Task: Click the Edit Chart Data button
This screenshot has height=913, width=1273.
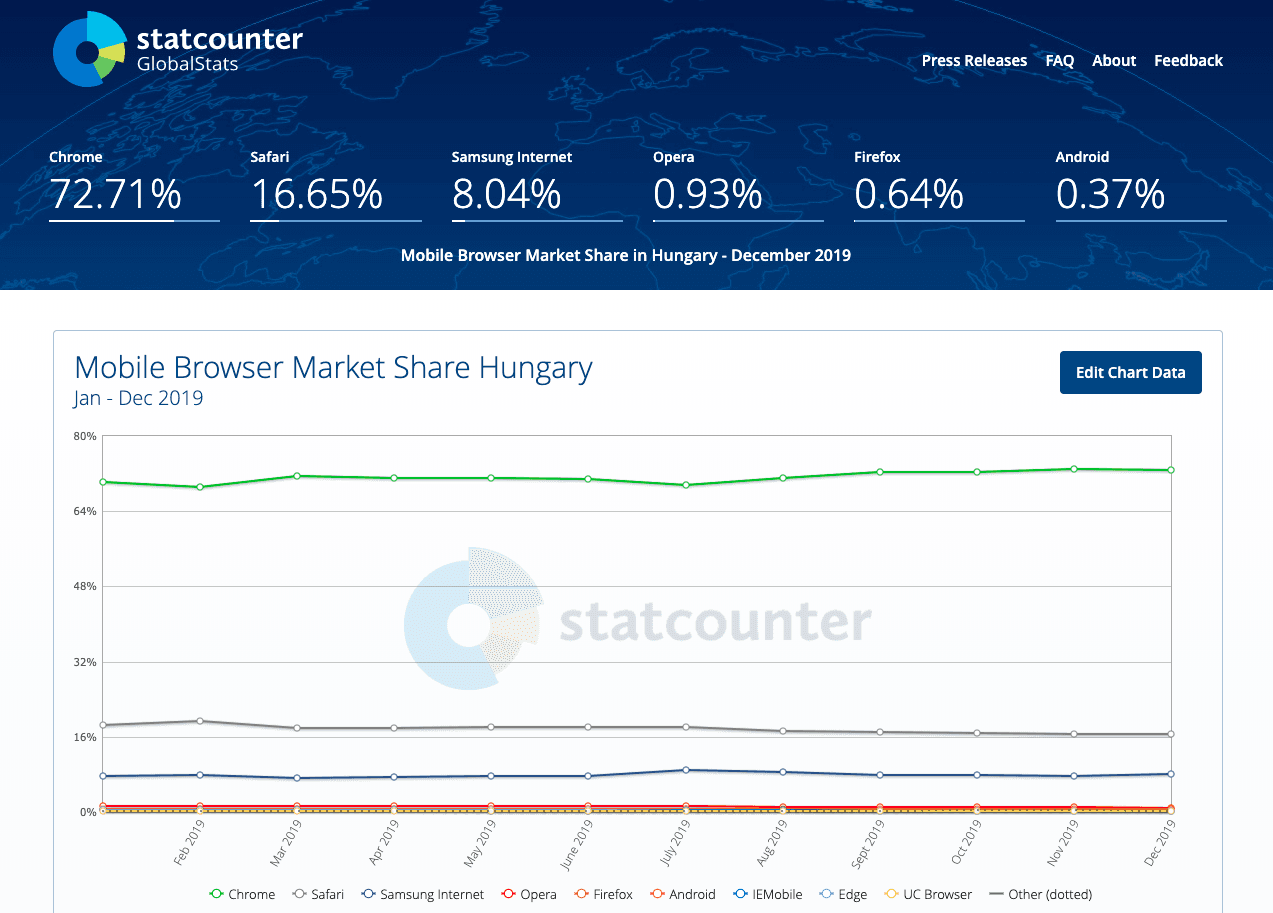Action: click(1130, 373)
